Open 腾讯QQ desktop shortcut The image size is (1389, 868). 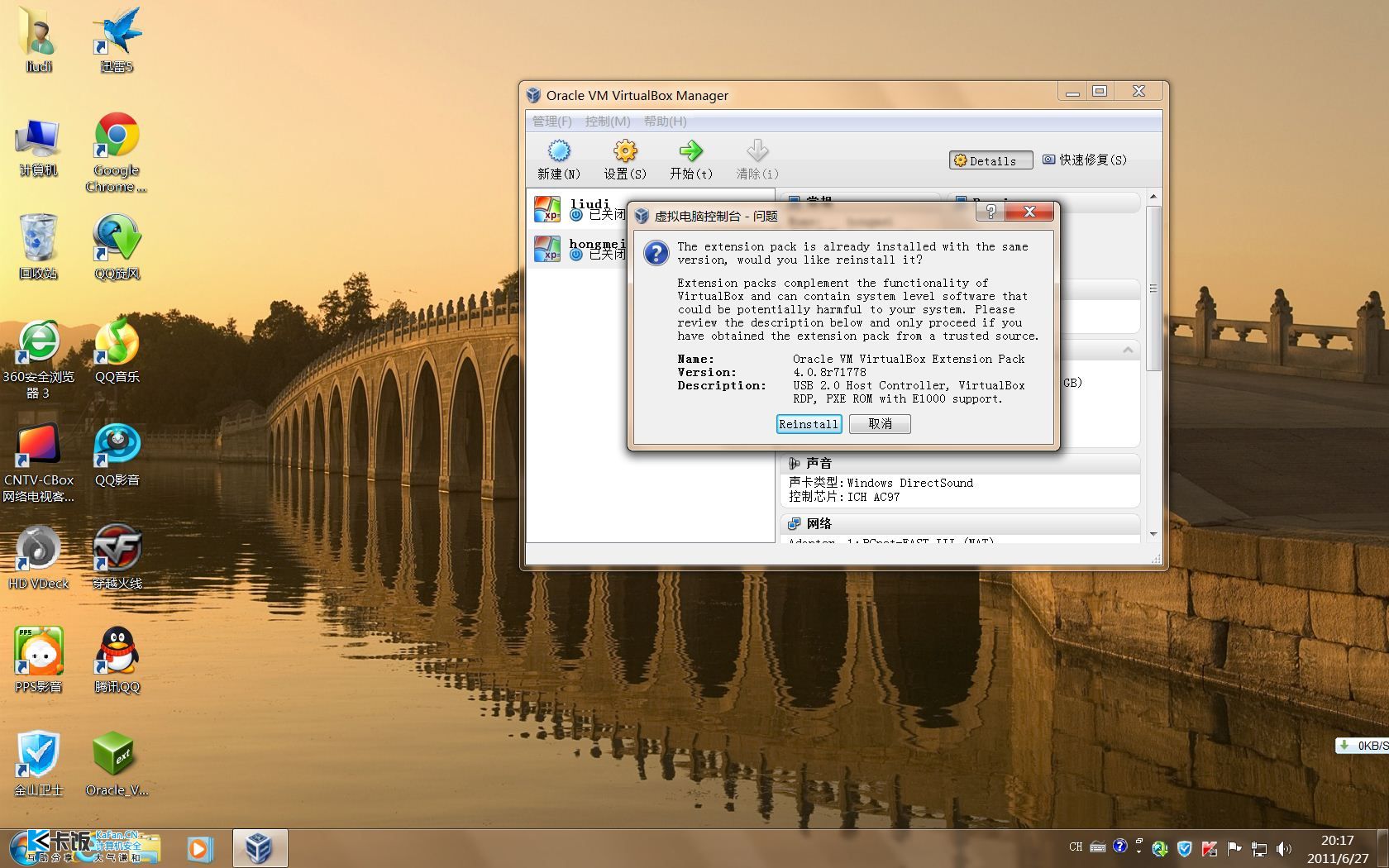117,660
